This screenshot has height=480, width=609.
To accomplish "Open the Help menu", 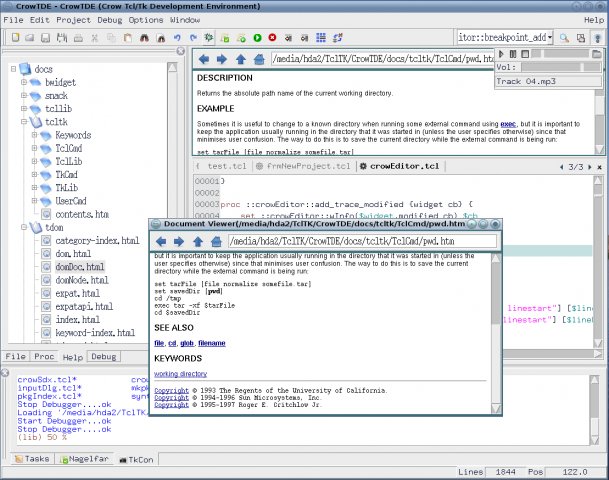I will [x=594, y=20].
